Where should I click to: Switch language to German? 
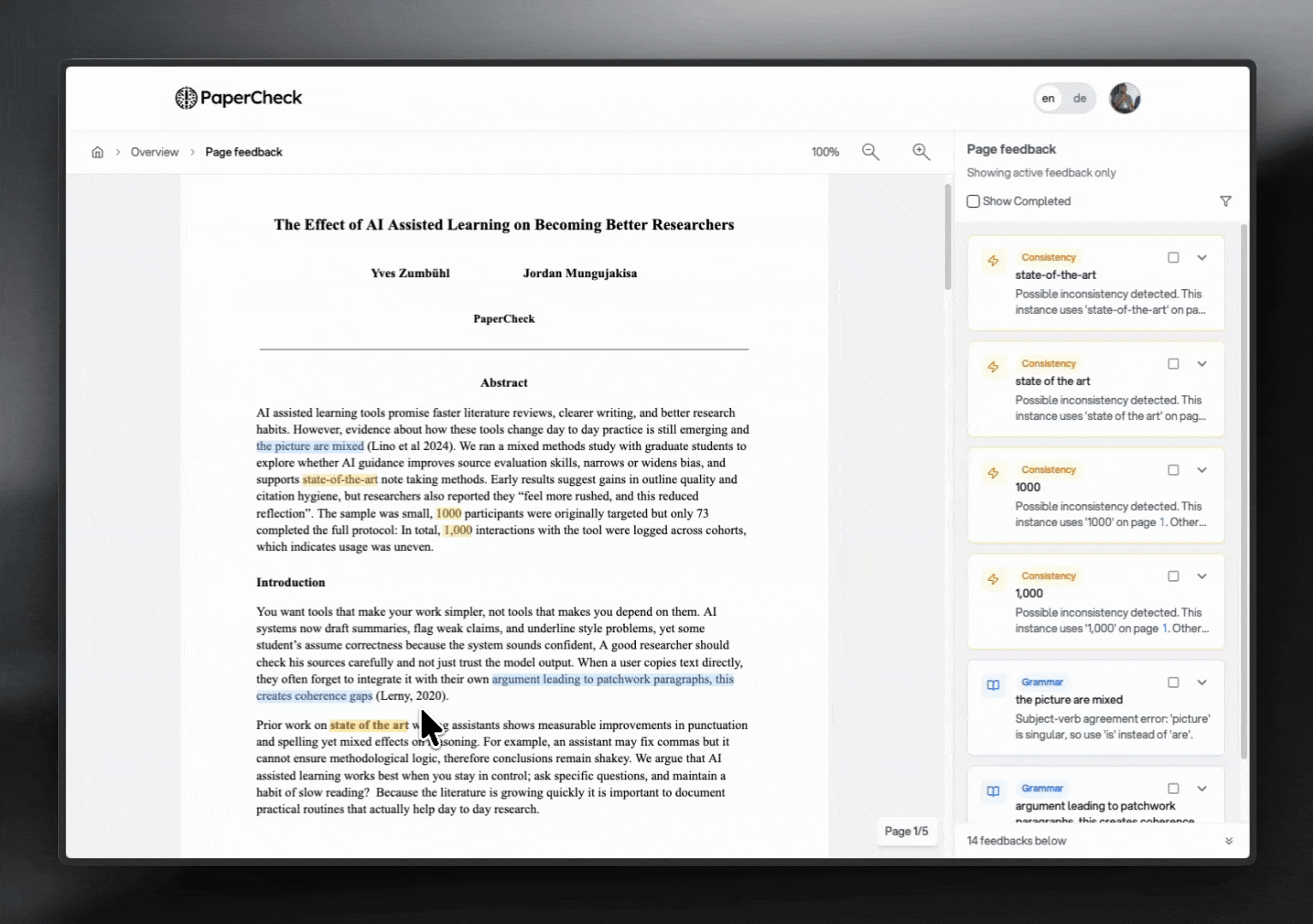point(1080,98)
